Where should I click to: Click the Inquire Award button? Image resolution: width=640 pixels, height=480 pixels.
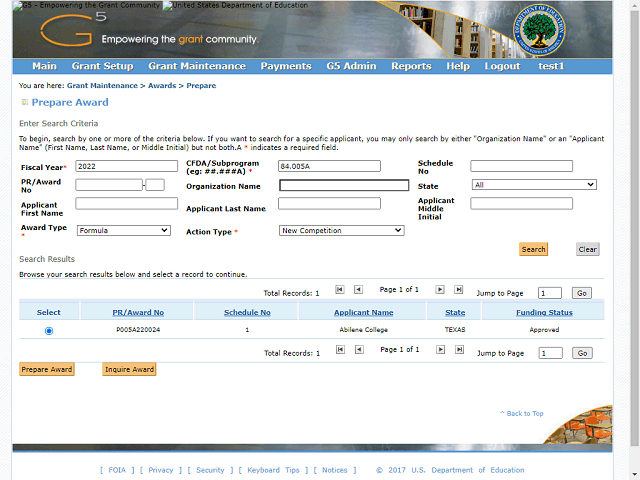(x=129, y=369)
